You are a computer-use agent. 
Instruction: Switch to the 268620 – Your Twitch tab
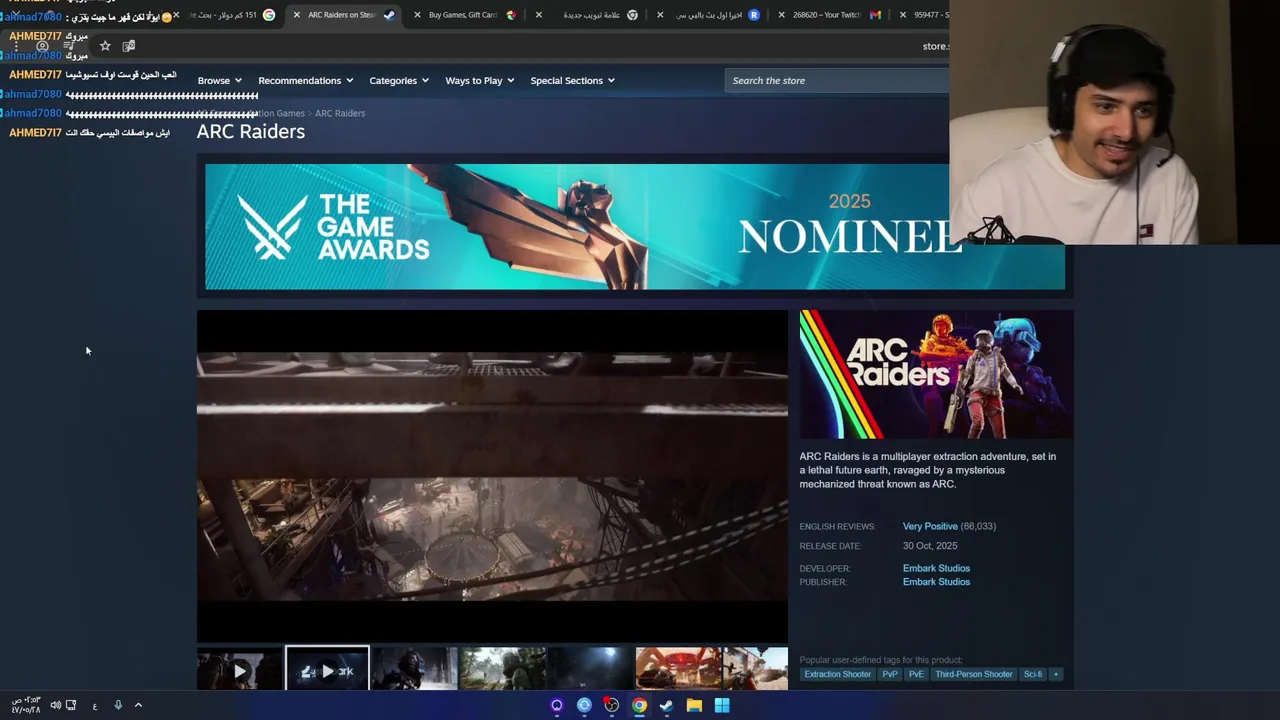(x=832, y=15)
